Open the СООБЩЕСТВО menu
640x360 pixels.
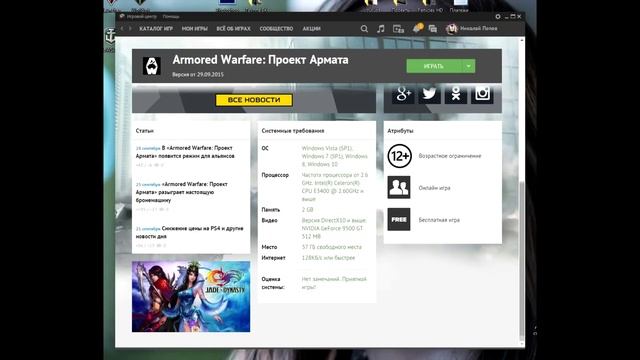[276, 29]
